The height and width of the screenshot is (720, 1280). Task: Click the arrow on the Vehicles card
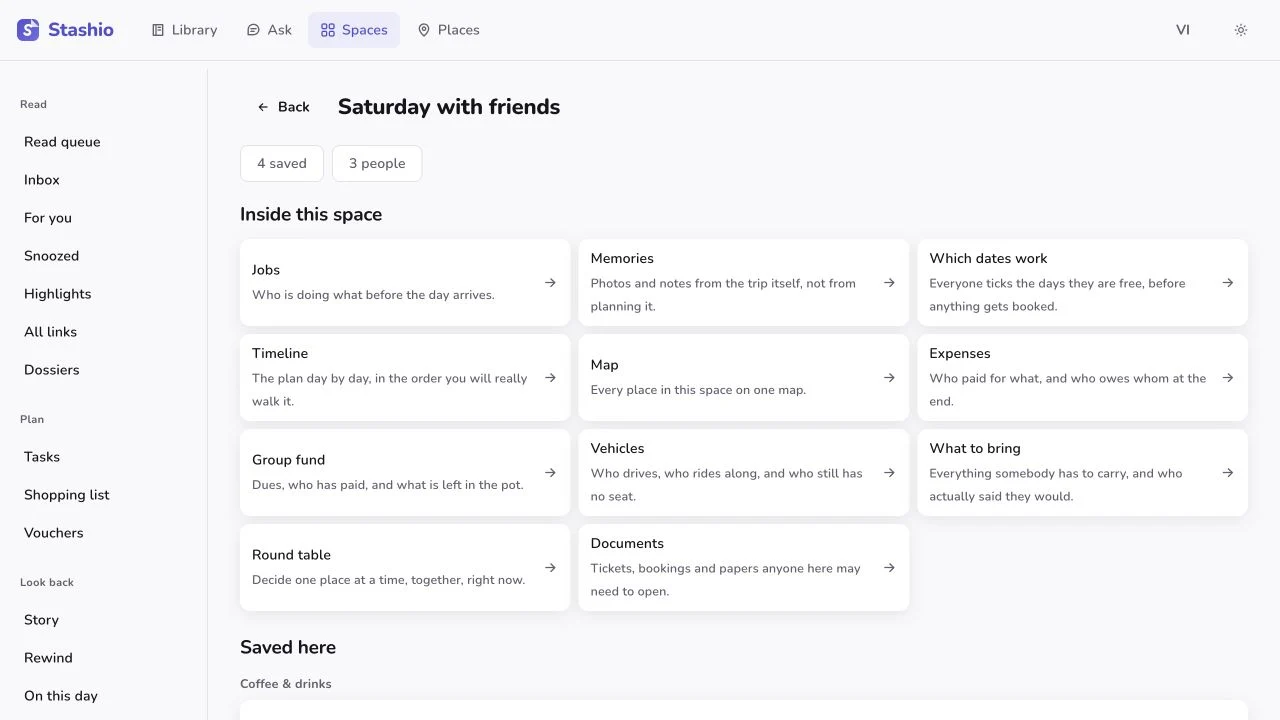coord(889,473)
